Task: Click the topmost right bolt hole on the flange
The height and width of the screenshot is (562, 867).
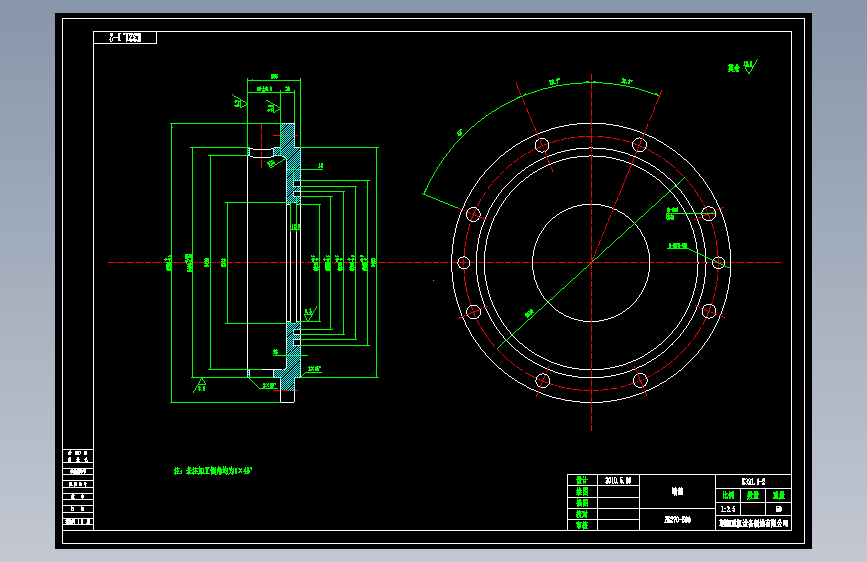Action: (640, 145)
